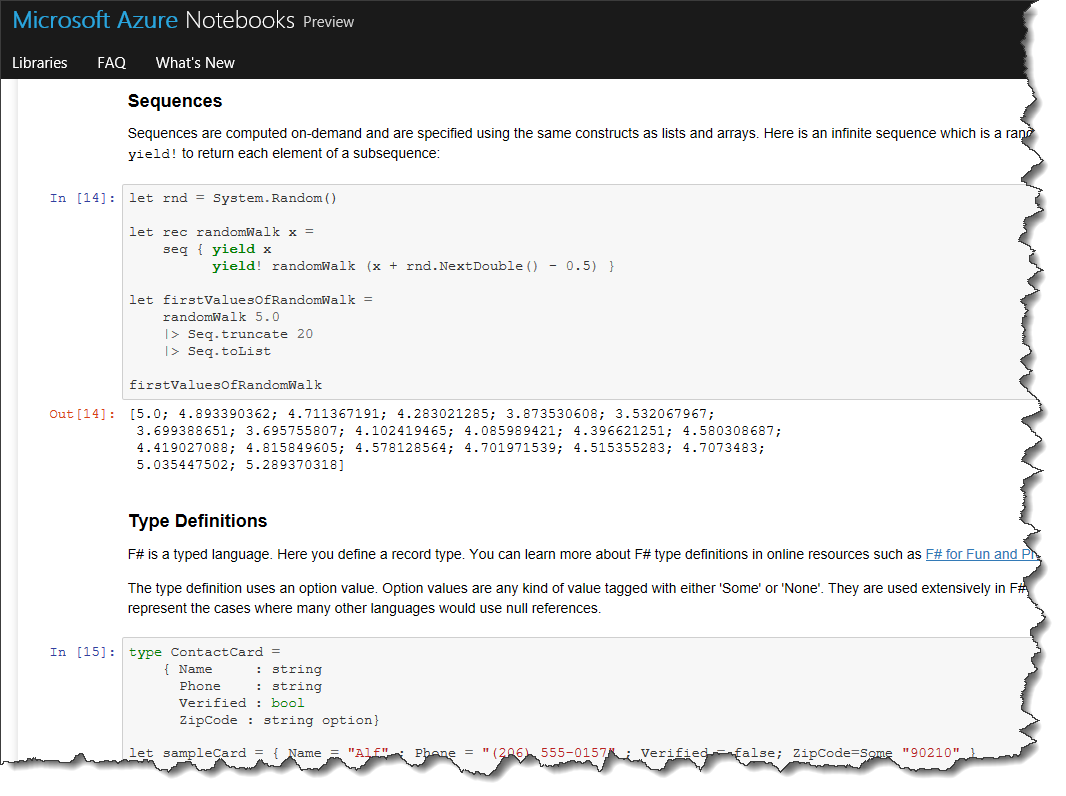This screenshot has width=1066, height=796.
Task: Click the Microsoft Azure Notebooks logo title
Action: click(x=154, y=20)
